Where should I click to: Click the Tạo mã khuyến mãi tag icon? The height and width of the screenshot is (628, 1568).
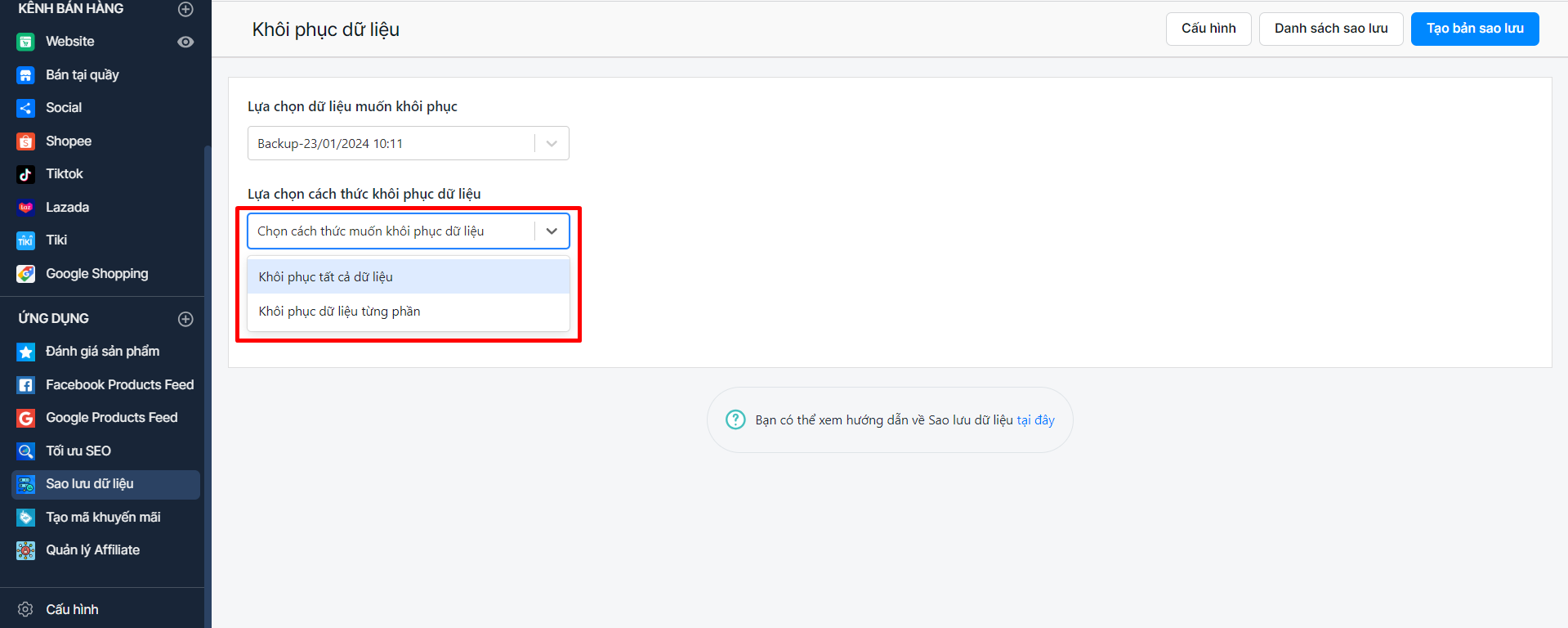click(26, 518)
